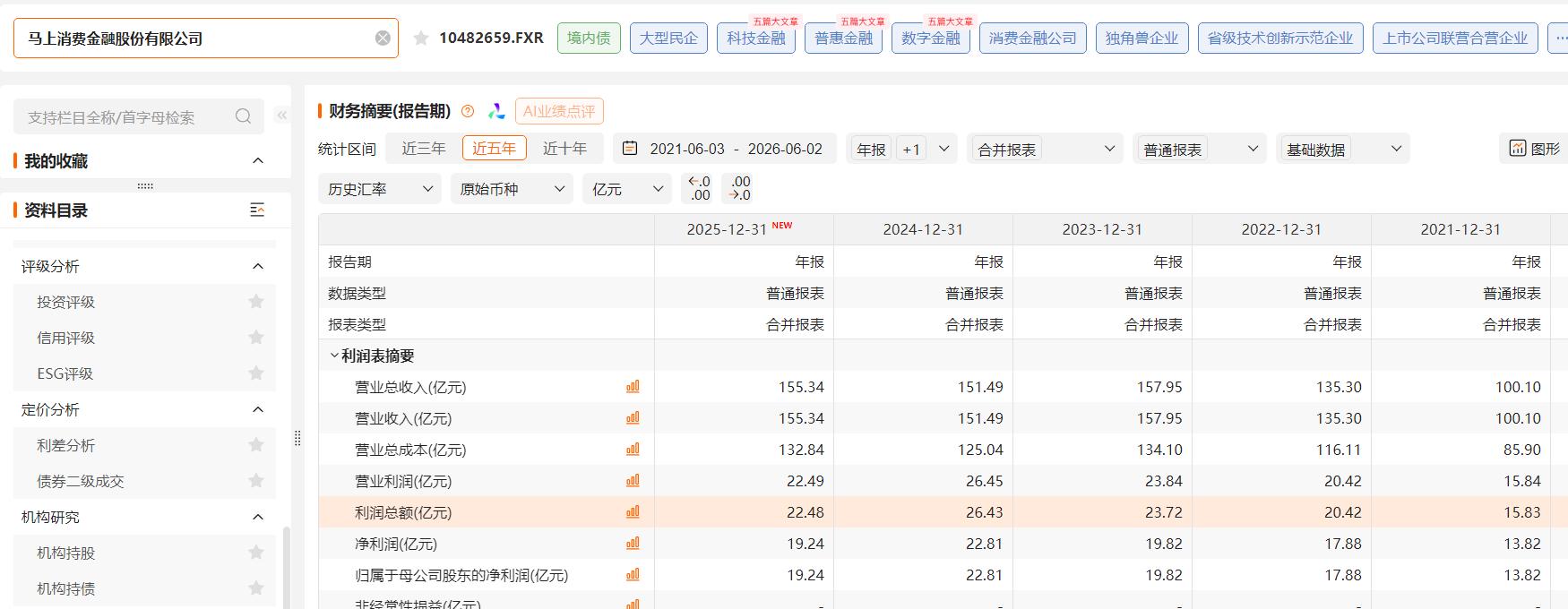This screenshot has width=1568, height=609.
Task: Open the 历史汇率 dropdown
Action: 380,189
